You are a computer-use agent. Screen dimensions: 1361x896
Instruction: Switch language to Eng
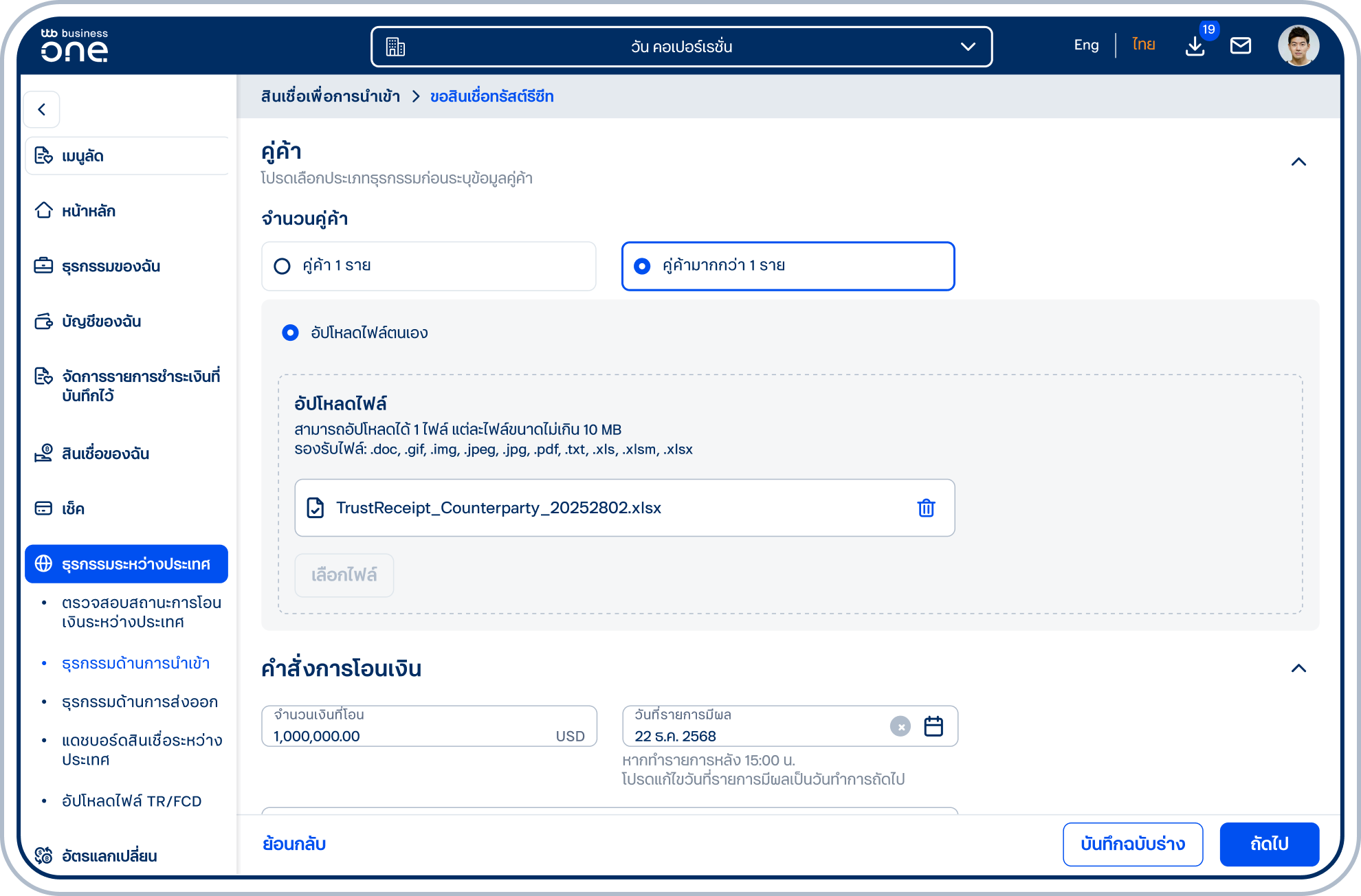1086,45
